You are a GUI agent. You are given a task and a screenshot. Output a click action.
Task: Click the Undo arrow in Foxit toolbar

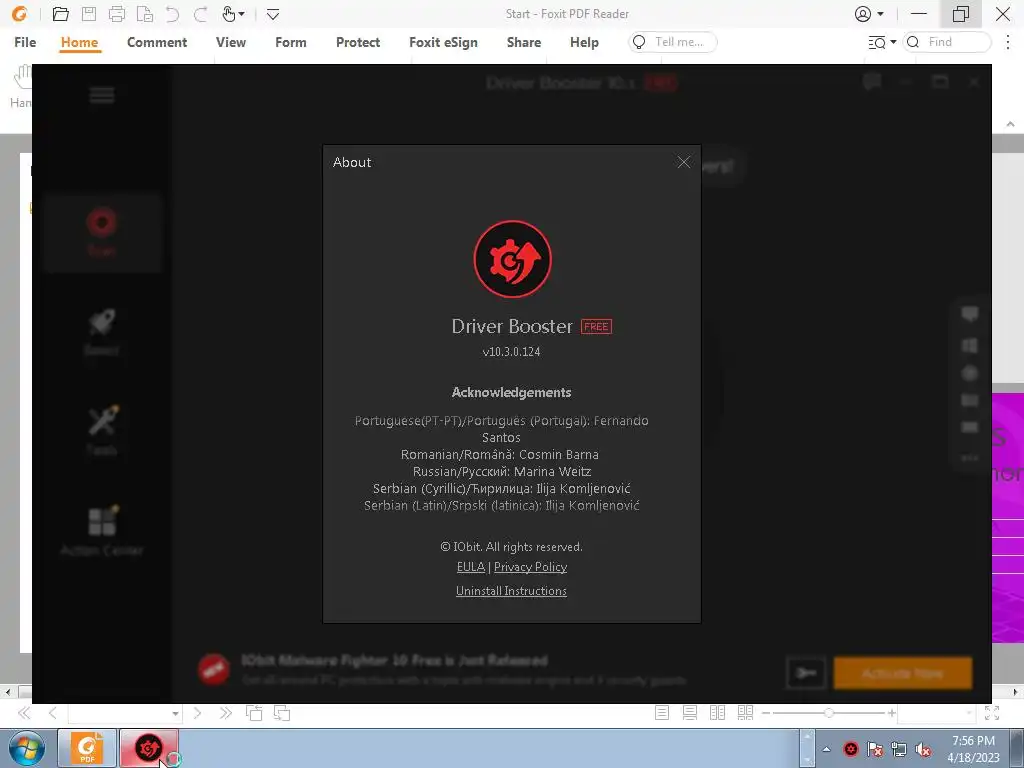(172, 14)
